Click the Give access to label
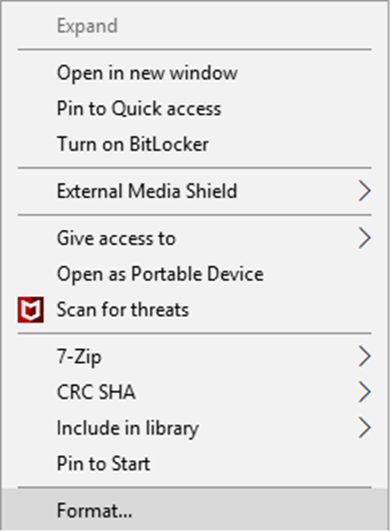 116,238
